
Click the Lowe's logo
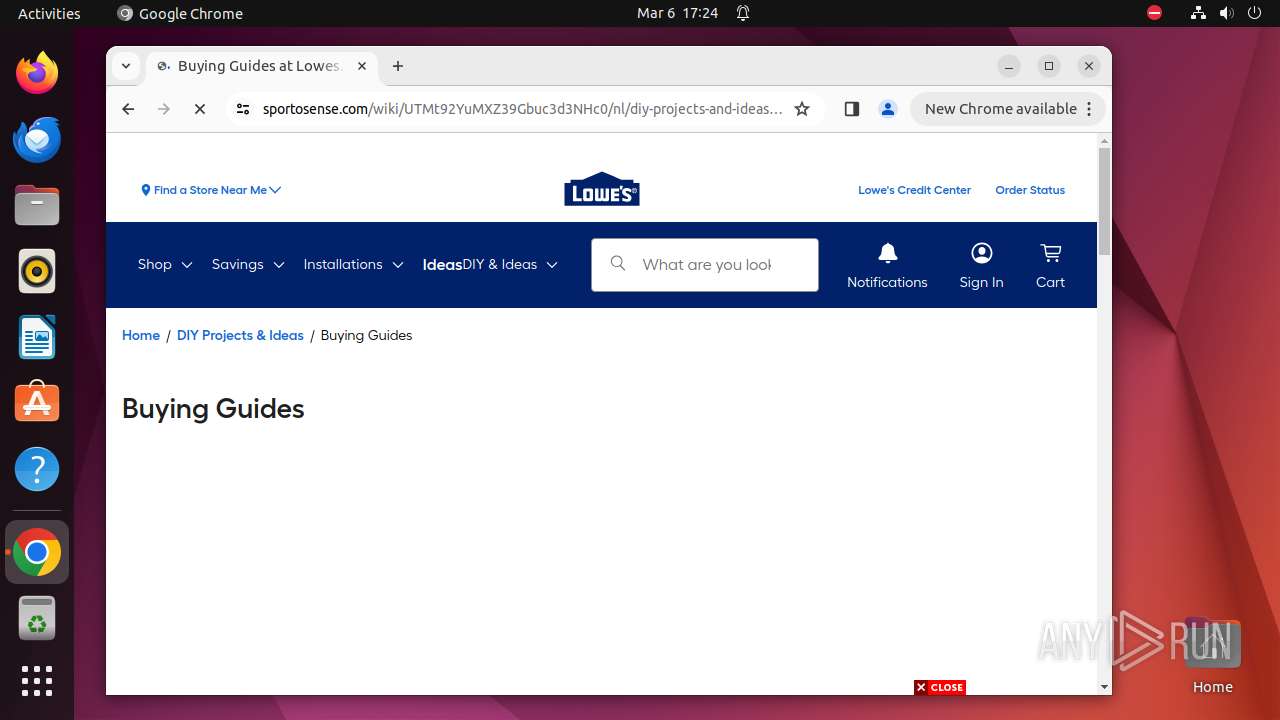click(602, 189)
